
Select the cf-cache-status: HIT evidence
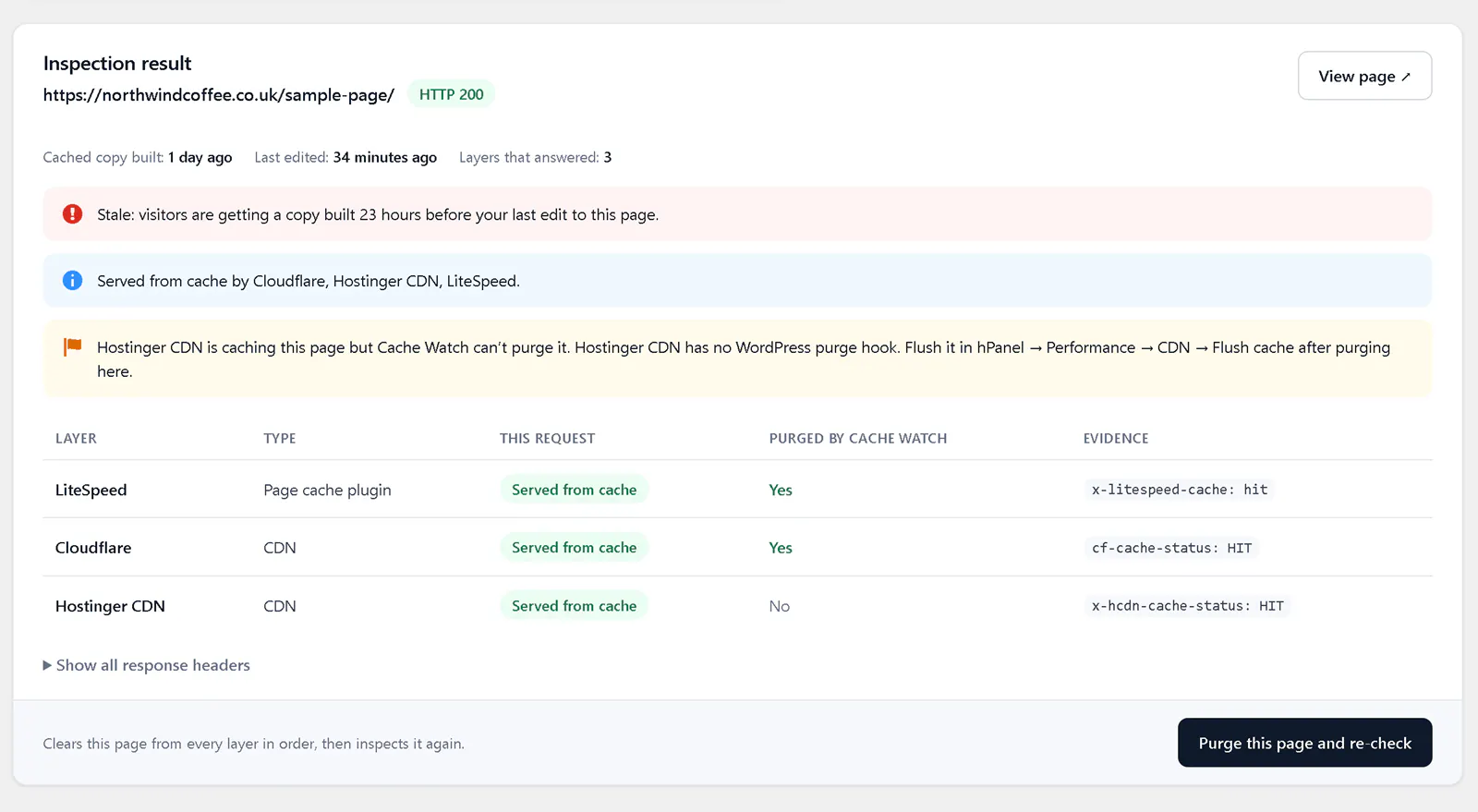(1171, 548)
